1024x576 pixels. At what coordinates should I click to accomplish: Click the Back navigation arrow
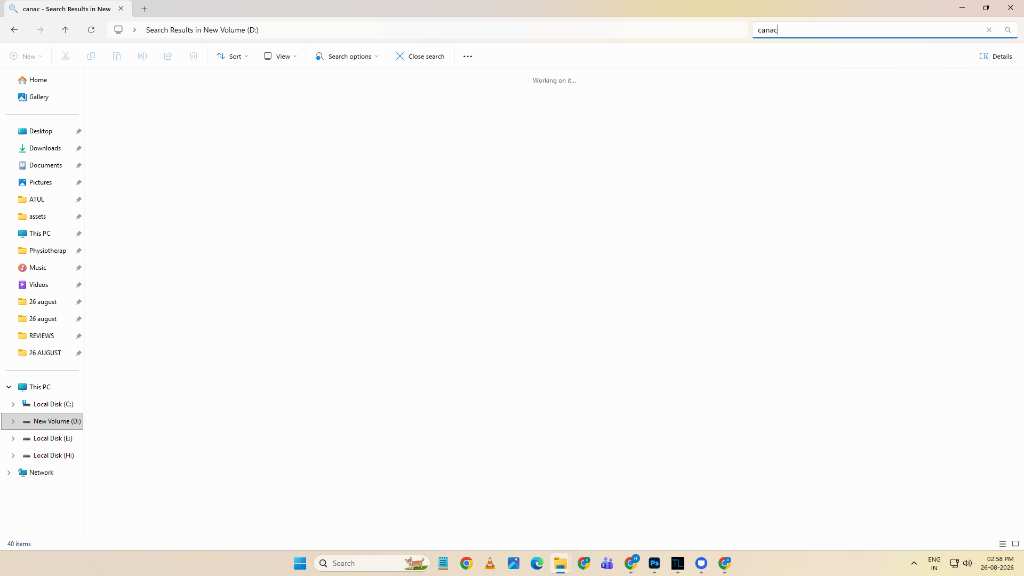pyautogui.click(x=14, y=30)
